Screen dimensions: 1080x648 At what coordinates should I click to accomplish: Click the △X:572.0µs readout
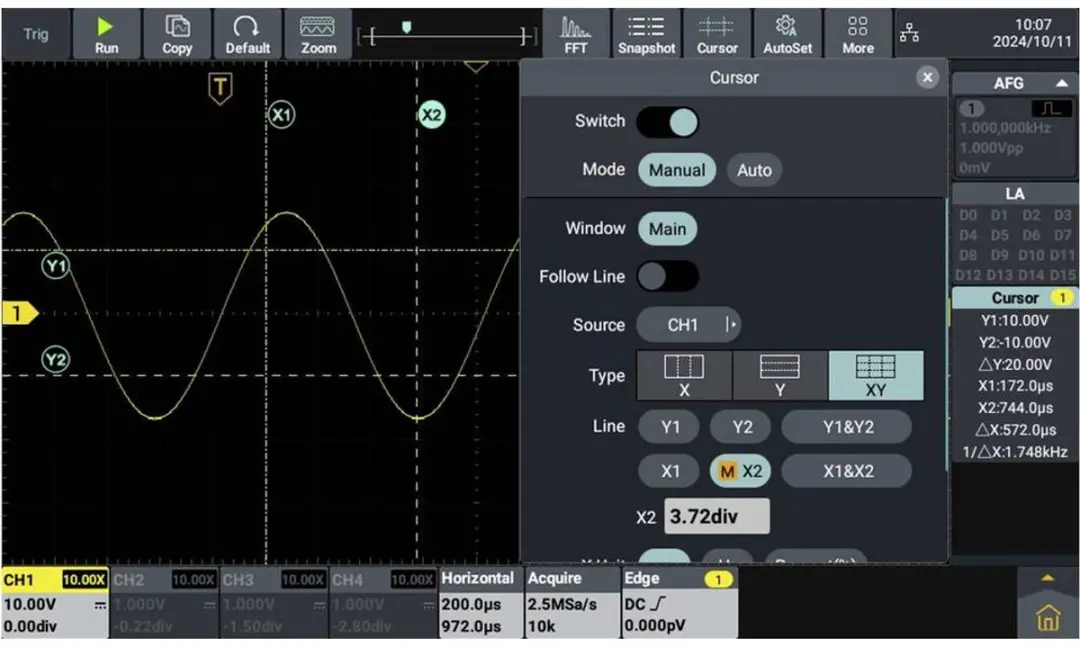[x=1017, y=430]
